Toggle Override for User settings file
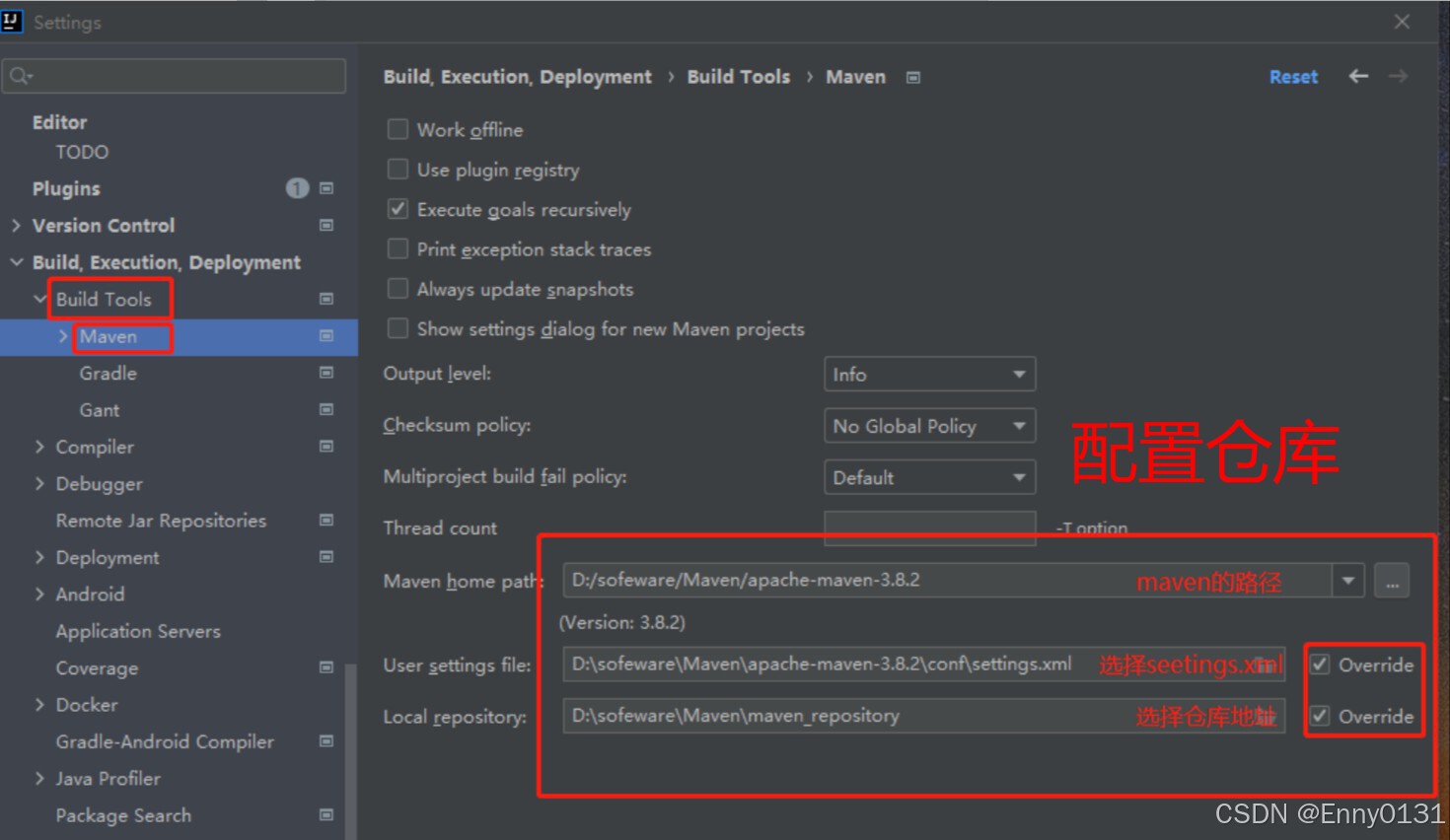 coord(1320,665)
